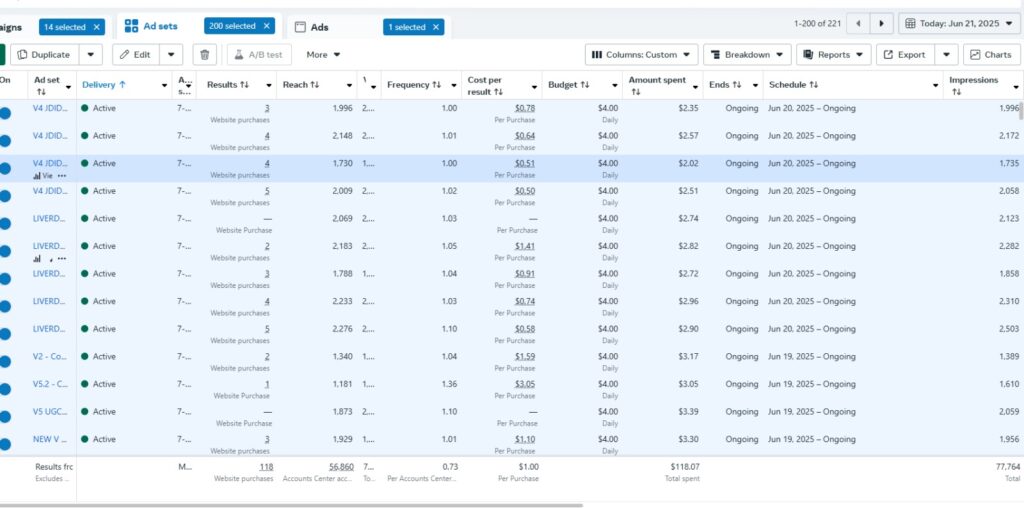Image resolution: width=1024 pixels, height=508 pixels.
Task: Click small edit pencil in LIVERD $2.82 row
Action: click(x=50, y=259)
